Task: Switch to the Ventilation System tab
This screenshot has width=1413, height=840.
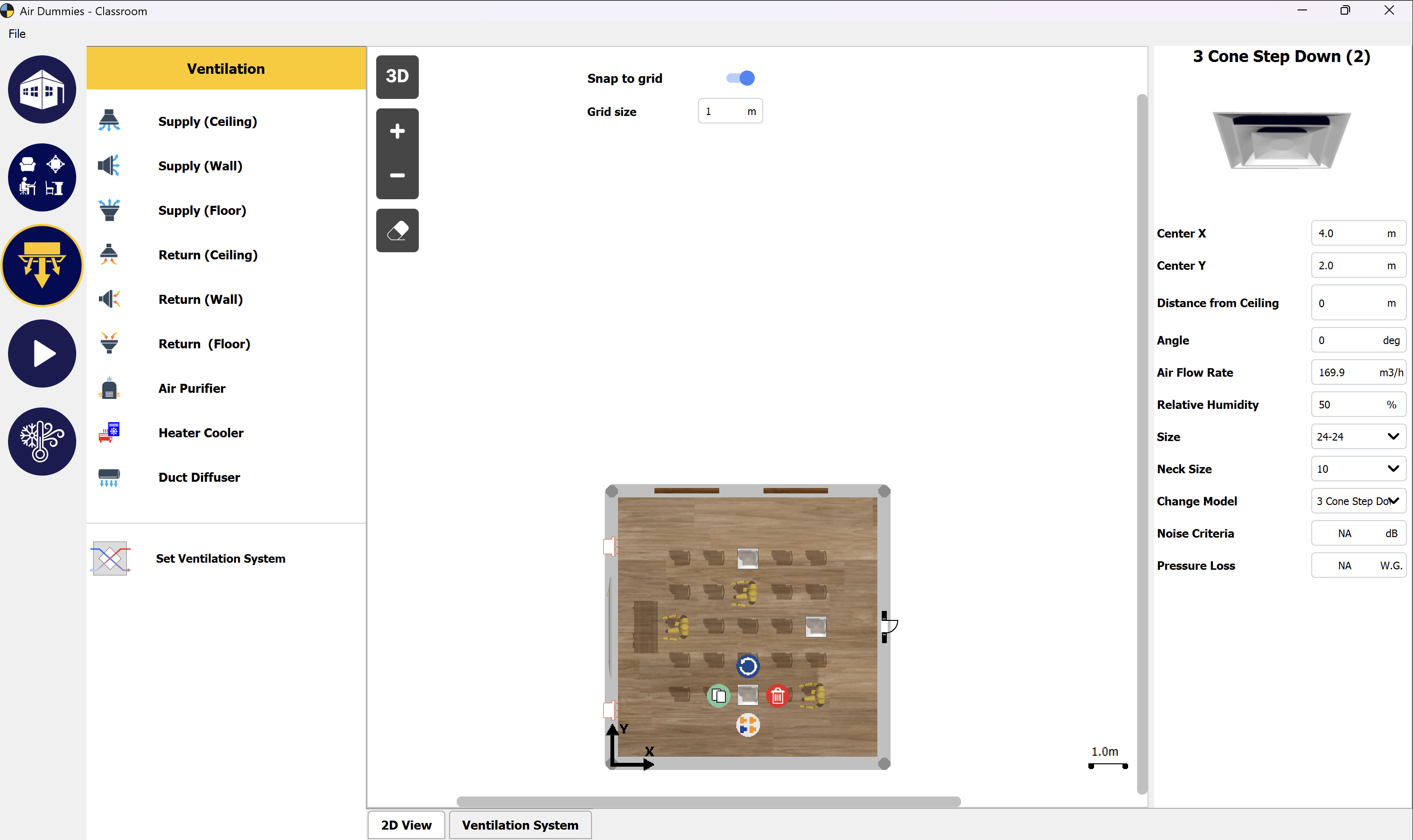Action: (x=520, y=825)
